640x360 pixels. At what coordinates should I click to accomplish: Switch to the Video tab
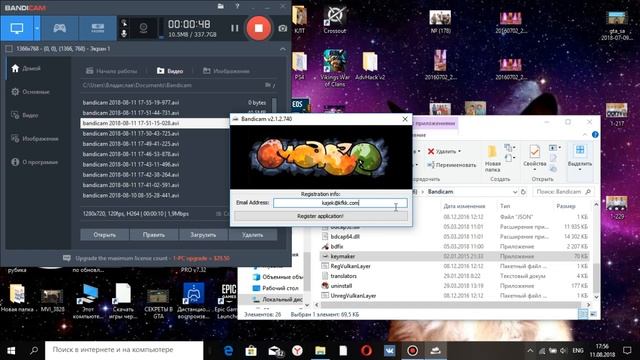click(170, 71)
